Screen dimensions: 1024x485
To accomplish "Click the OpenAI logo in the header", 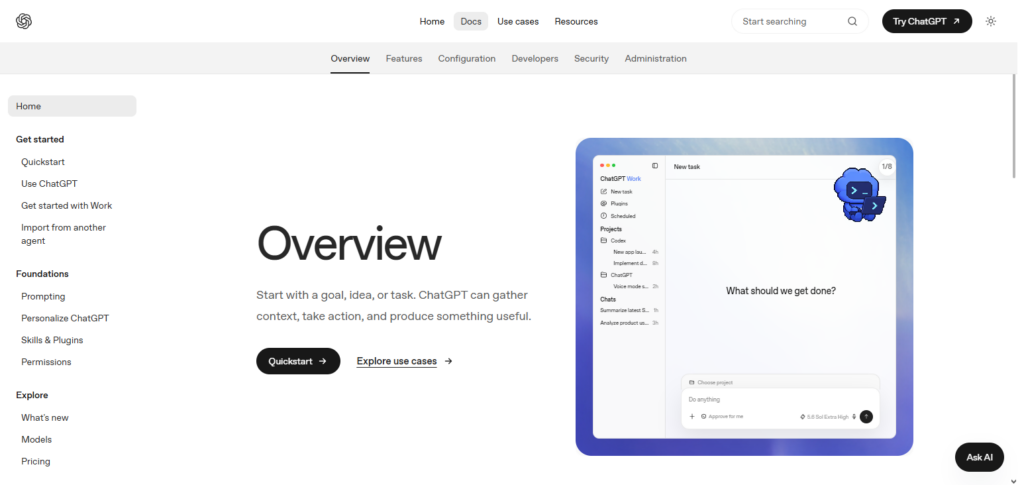I will 24,21.
